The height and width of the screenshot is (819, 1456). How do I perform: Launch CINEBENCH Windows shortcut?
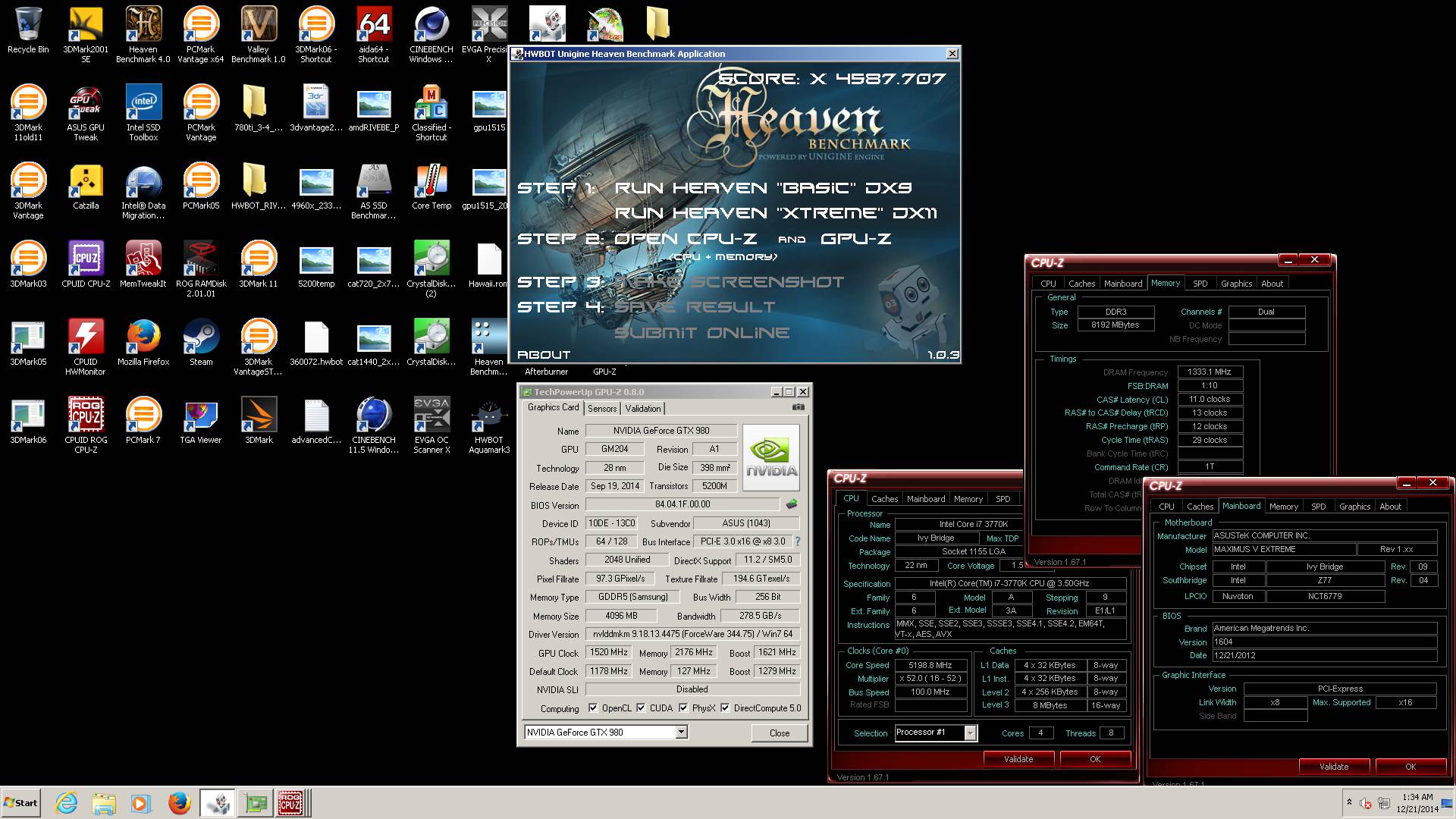(431, 35)
